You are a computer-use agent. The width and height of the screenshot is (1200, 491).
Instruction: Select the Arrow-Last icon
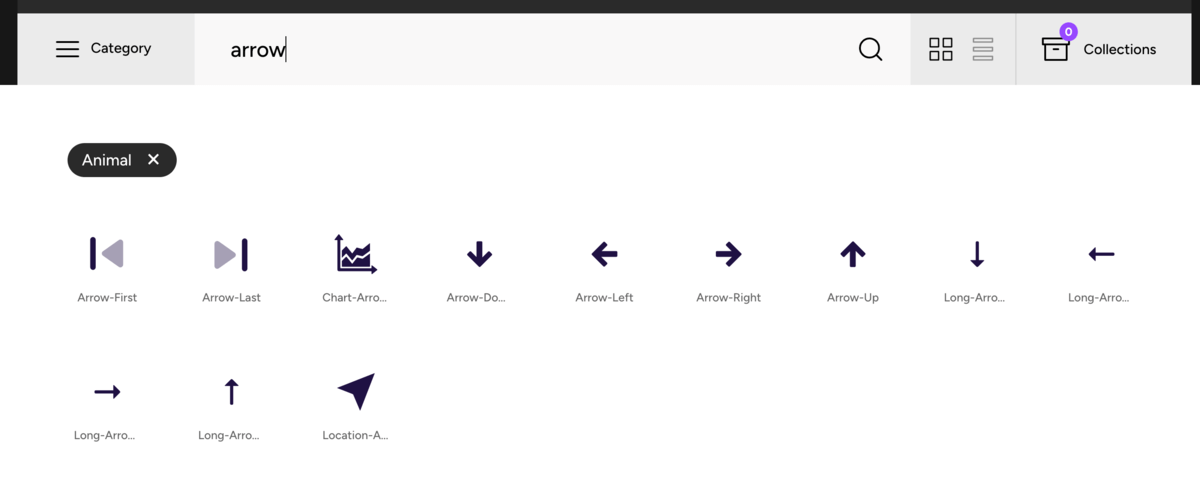coord(231,254)
